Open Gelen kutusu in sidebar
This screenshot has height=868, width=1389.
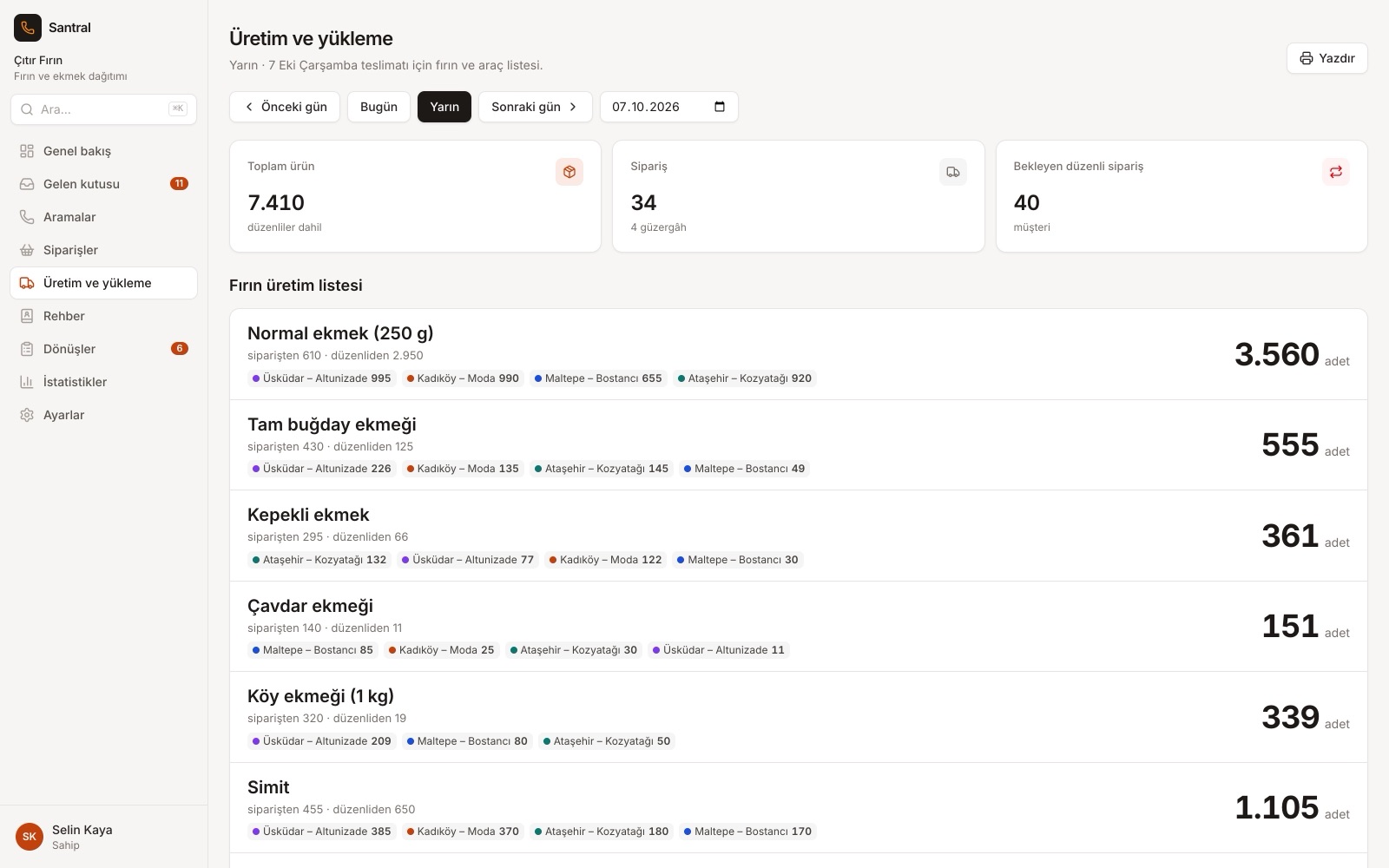104,184
